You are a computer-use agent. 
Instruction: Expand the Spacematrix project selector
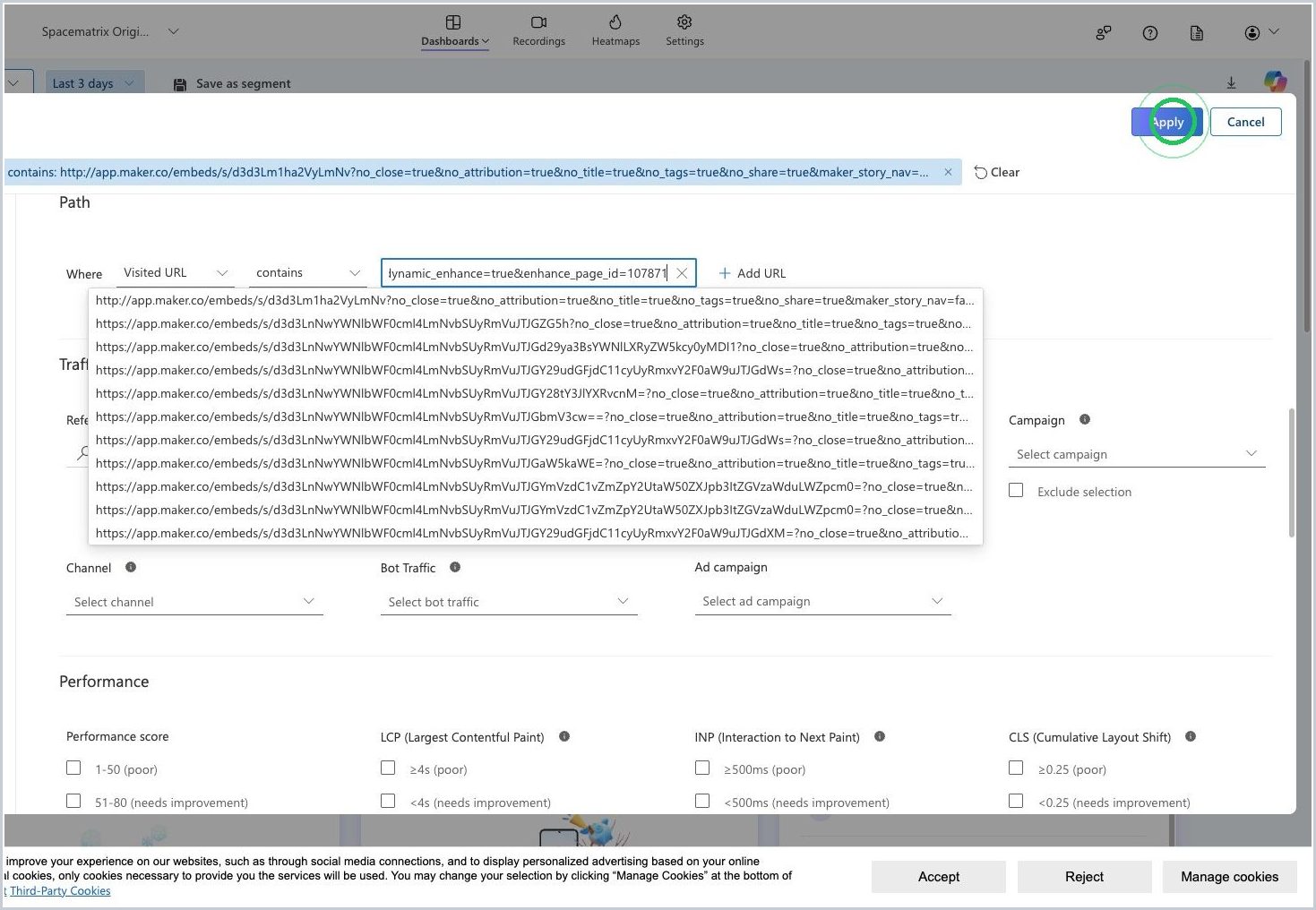click(x=109, y=31)
